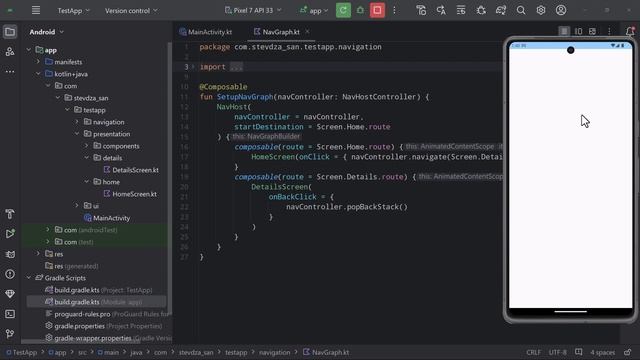Open App Quality Insights gem icon
The width and height of the screenshot is (640, 360).
click(x=10, y=293)
